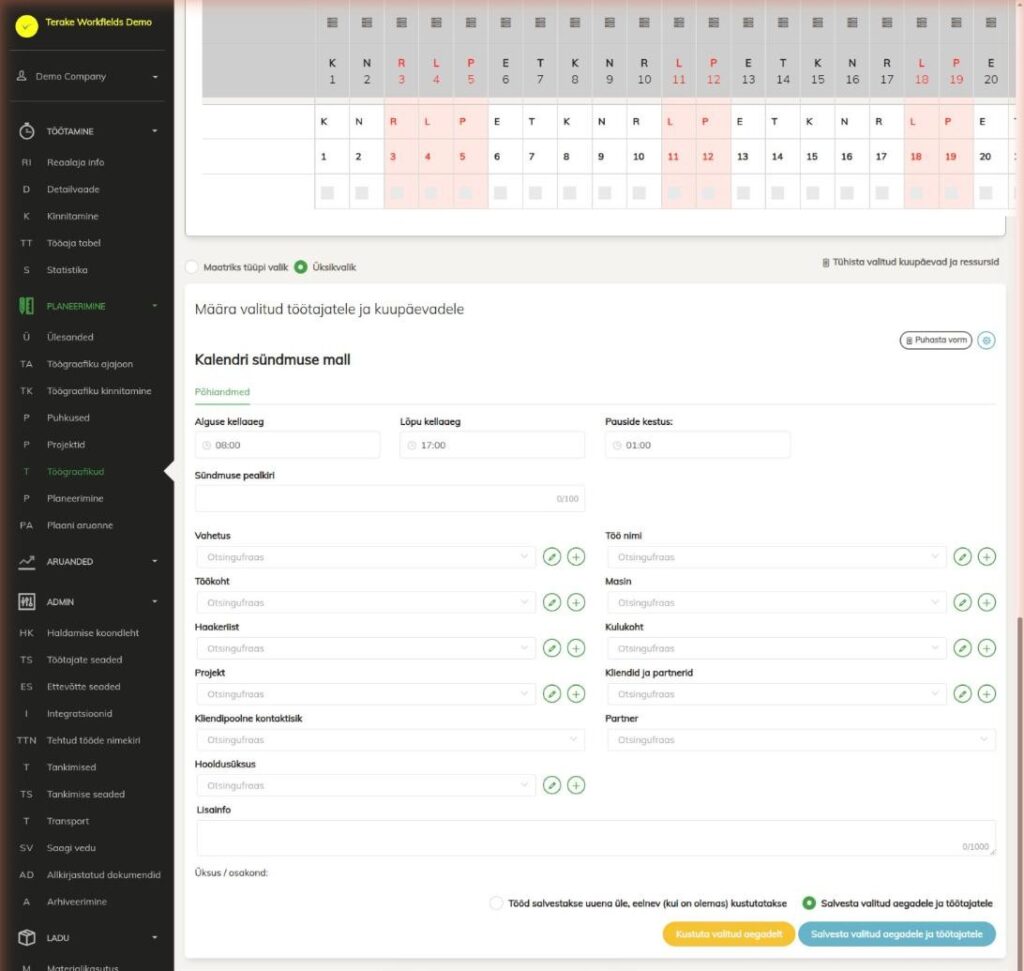Click the ARUANDED chart icon
Image resolution: width=1024 pixels, height=971 pixels.
point(26,561)
